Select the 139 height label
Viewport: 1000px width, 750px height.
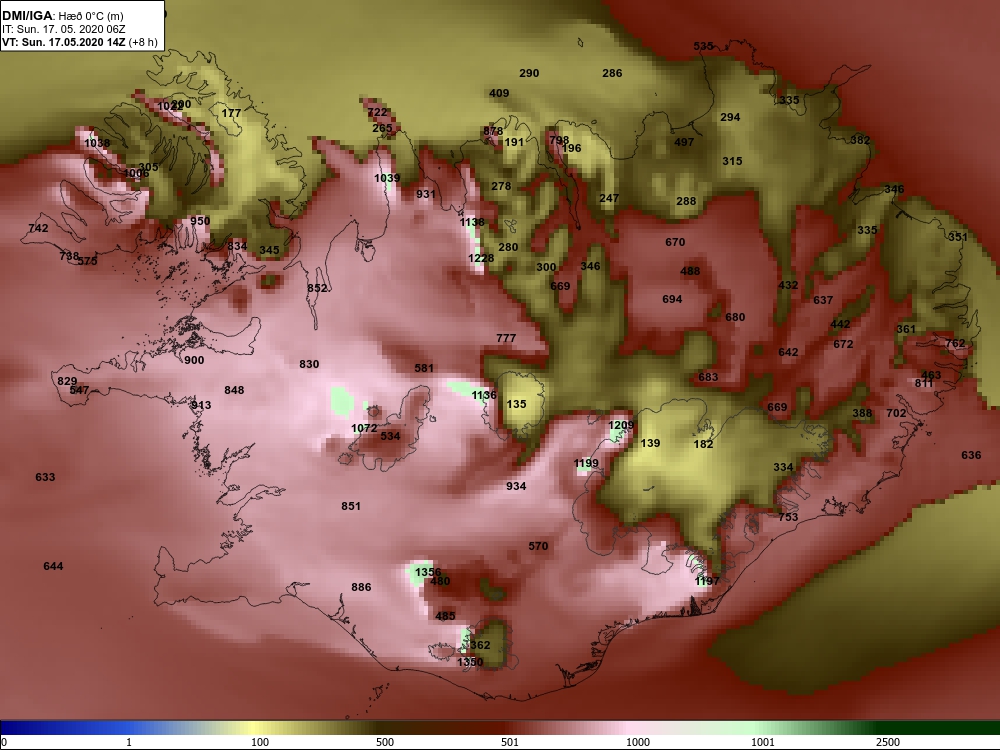click(651, 443)
